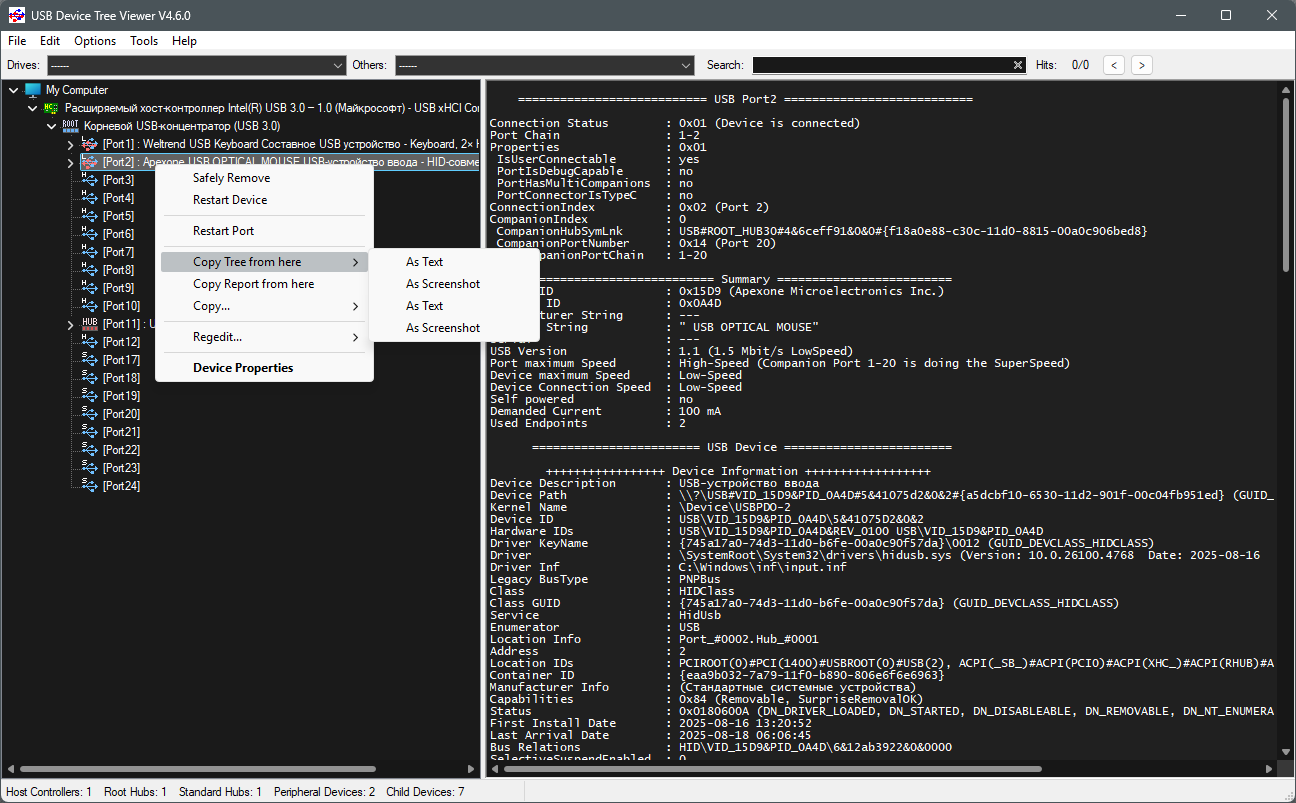Click the SuperSpeed icon beside Port24

[89, 486]
